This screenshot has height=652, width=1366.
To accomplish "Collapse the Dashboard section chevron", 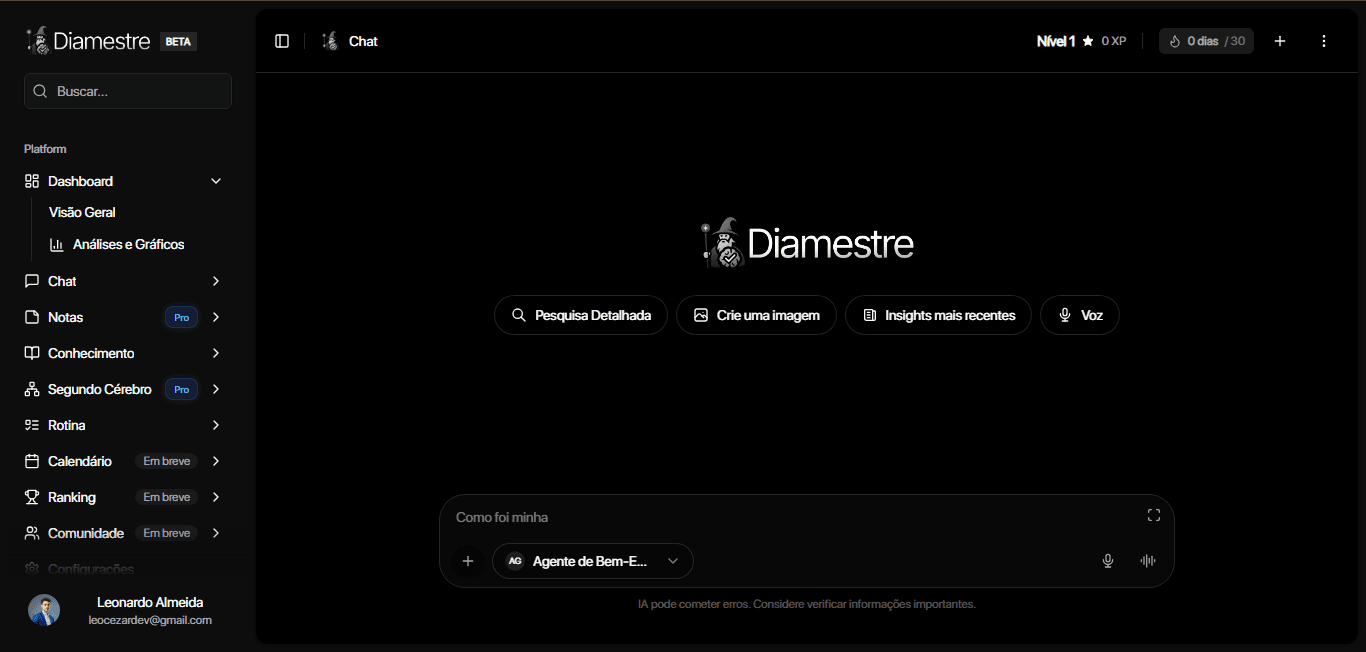I will 216,181.
